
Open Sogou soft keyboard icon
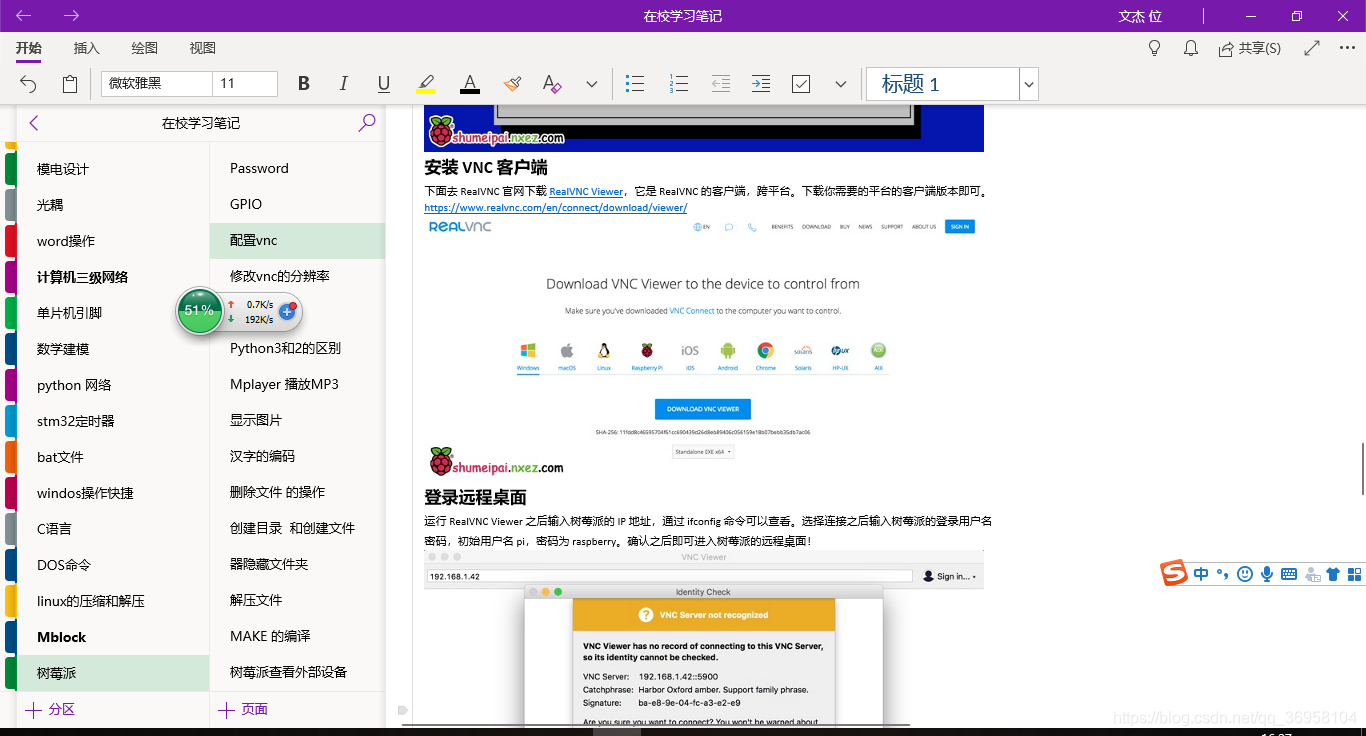(1289, 574)
